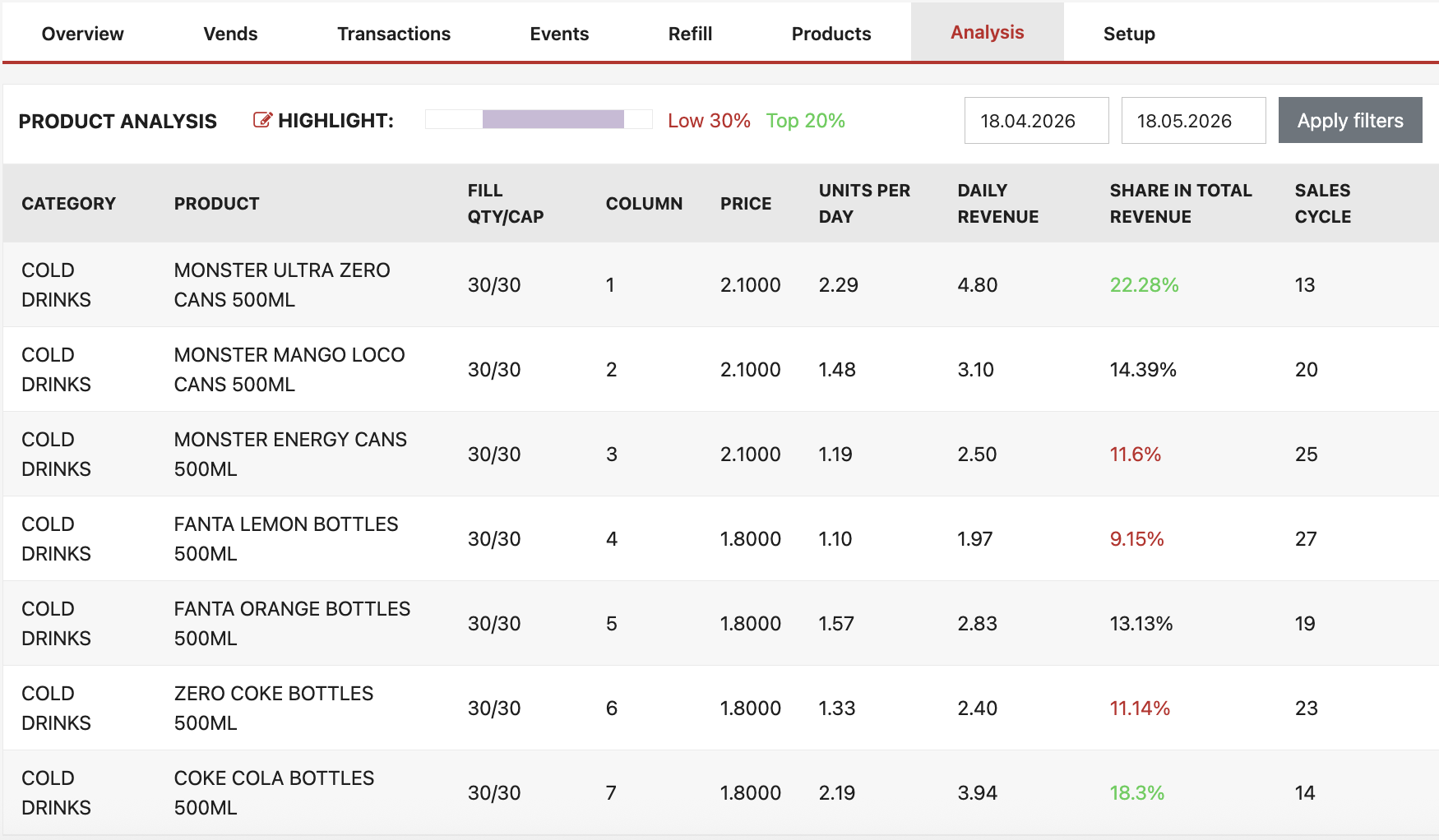This screenshot has height=840, width=1439.
Task: Sort by COLUMN header
Action: [x=644, y=203]
